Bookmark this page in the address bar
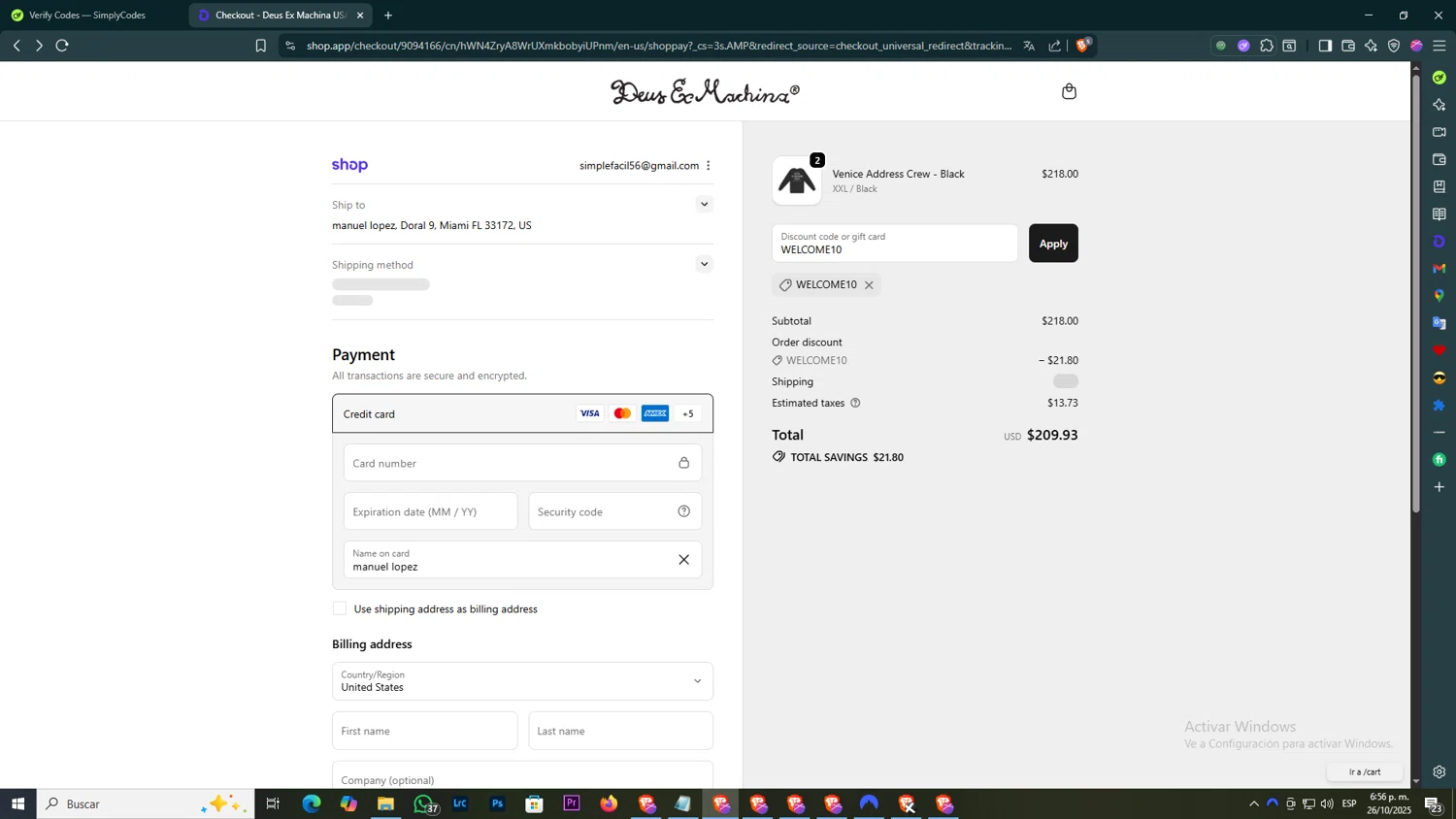 [x=260, y=46]
